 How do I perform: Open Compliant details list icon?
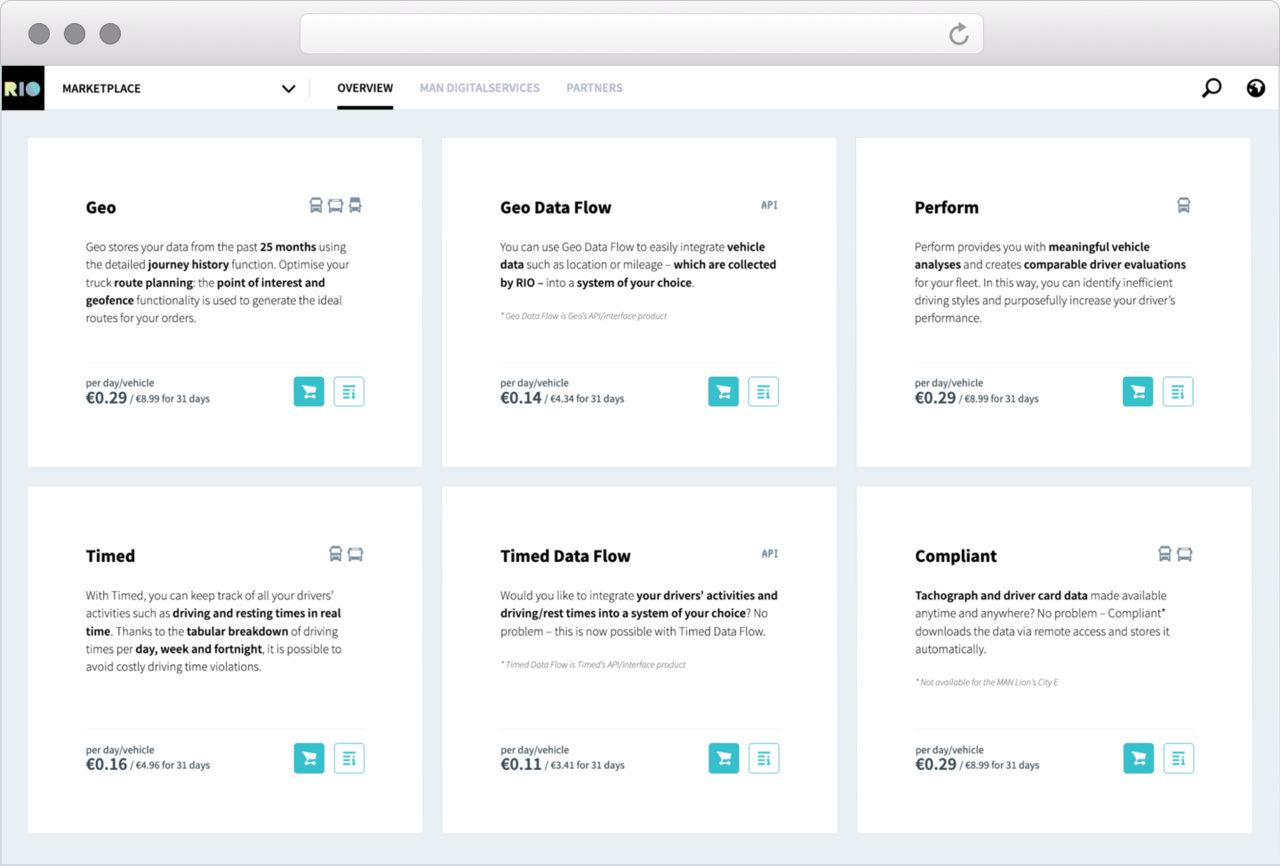coord(1178,759)
